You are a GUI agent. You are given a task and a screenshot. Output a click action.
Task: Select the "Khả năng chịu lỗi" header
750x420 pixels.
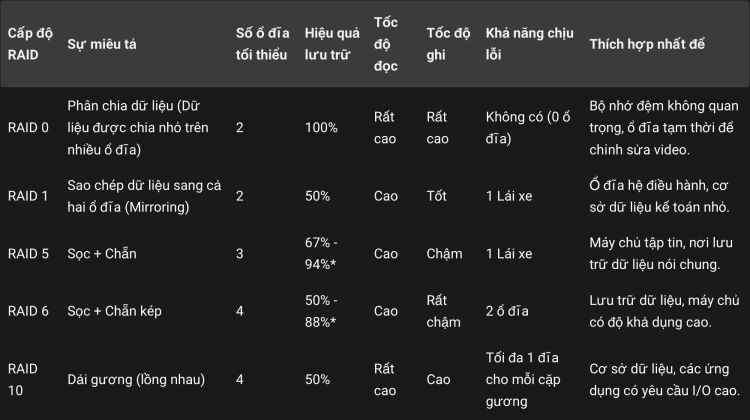click(x=529, y=44)
